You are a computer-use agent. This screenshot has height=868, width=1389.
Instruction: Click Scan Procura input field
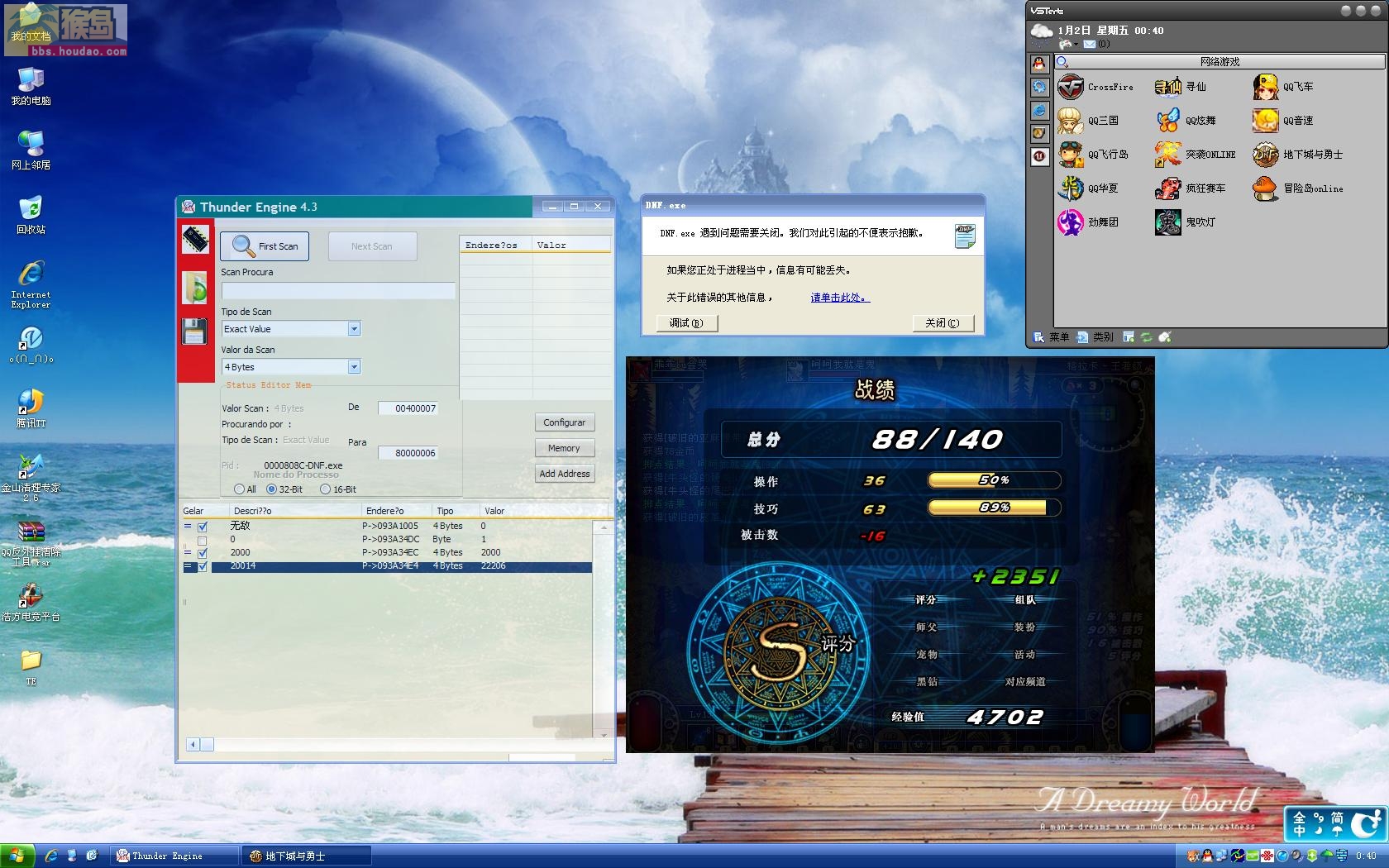[x=338, y=291]
